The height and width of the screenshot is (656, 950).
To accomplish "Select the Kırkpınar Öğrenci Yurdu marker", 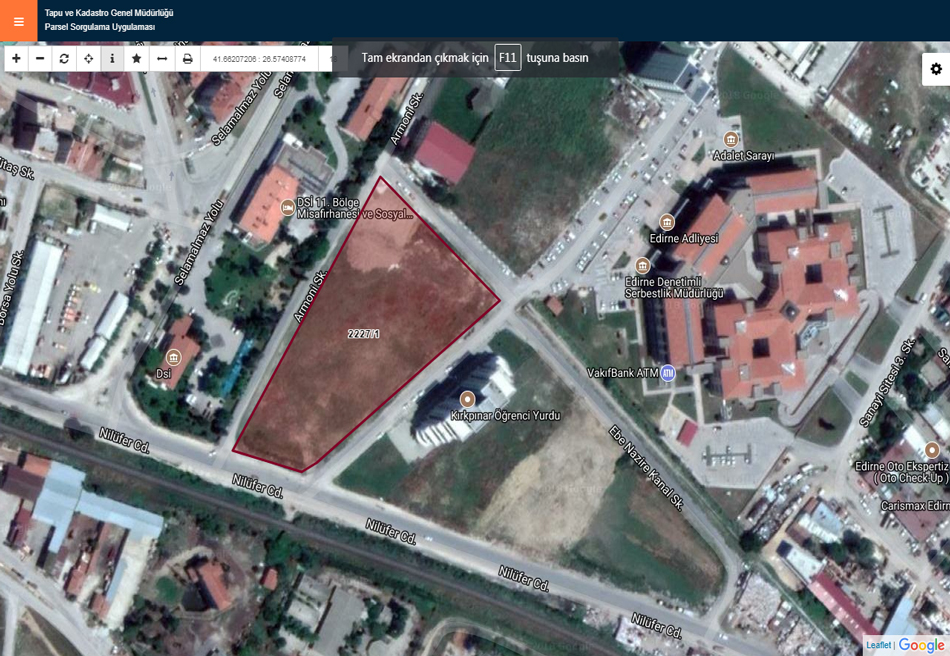I will 467,400.
